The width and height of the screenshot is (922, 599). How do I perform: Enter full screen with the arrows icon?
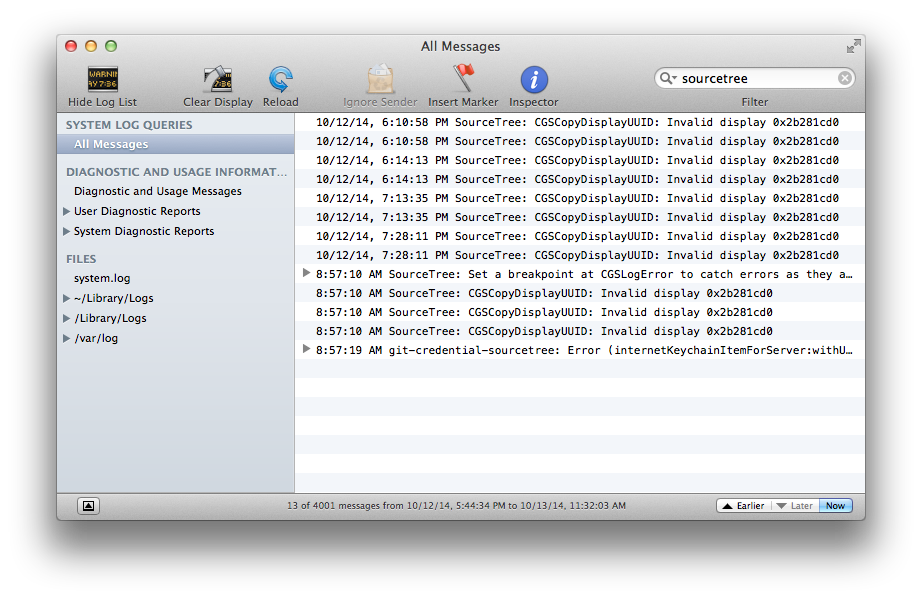853,46
